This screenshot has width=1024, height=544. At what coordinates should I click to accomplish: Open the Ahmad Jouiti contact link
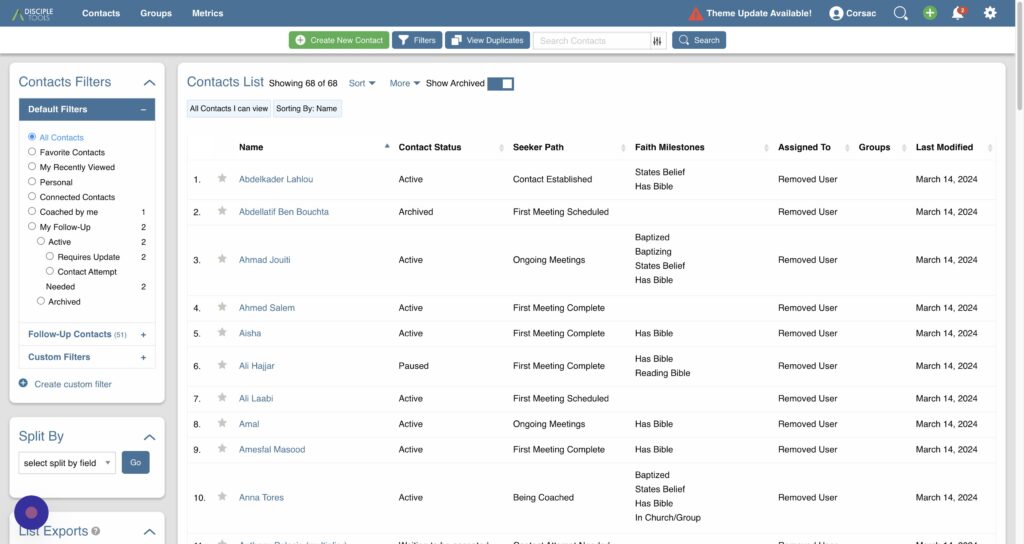pos(264,260)
